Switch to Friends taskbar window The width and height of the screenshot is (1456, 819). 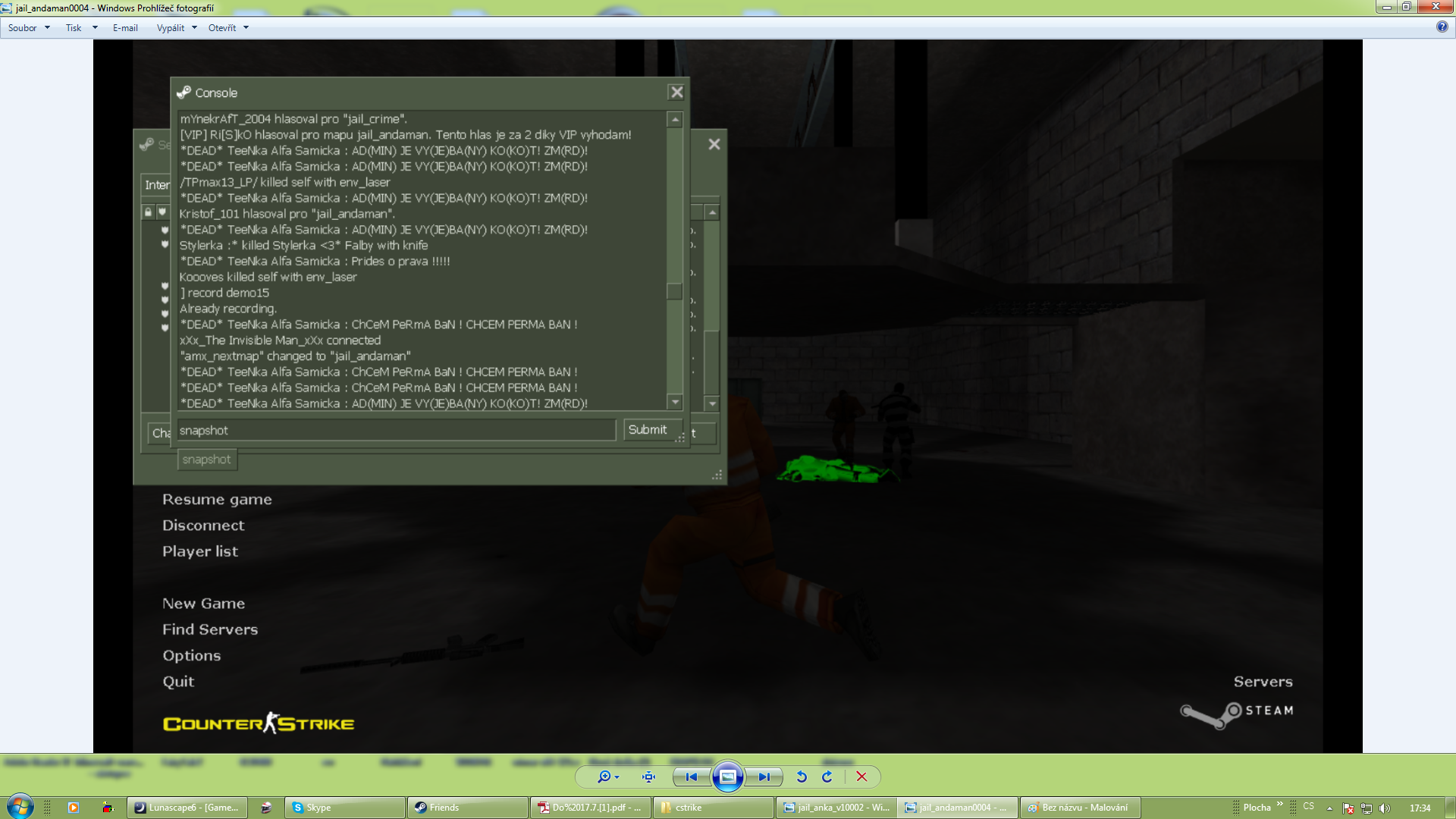point(467,808)
